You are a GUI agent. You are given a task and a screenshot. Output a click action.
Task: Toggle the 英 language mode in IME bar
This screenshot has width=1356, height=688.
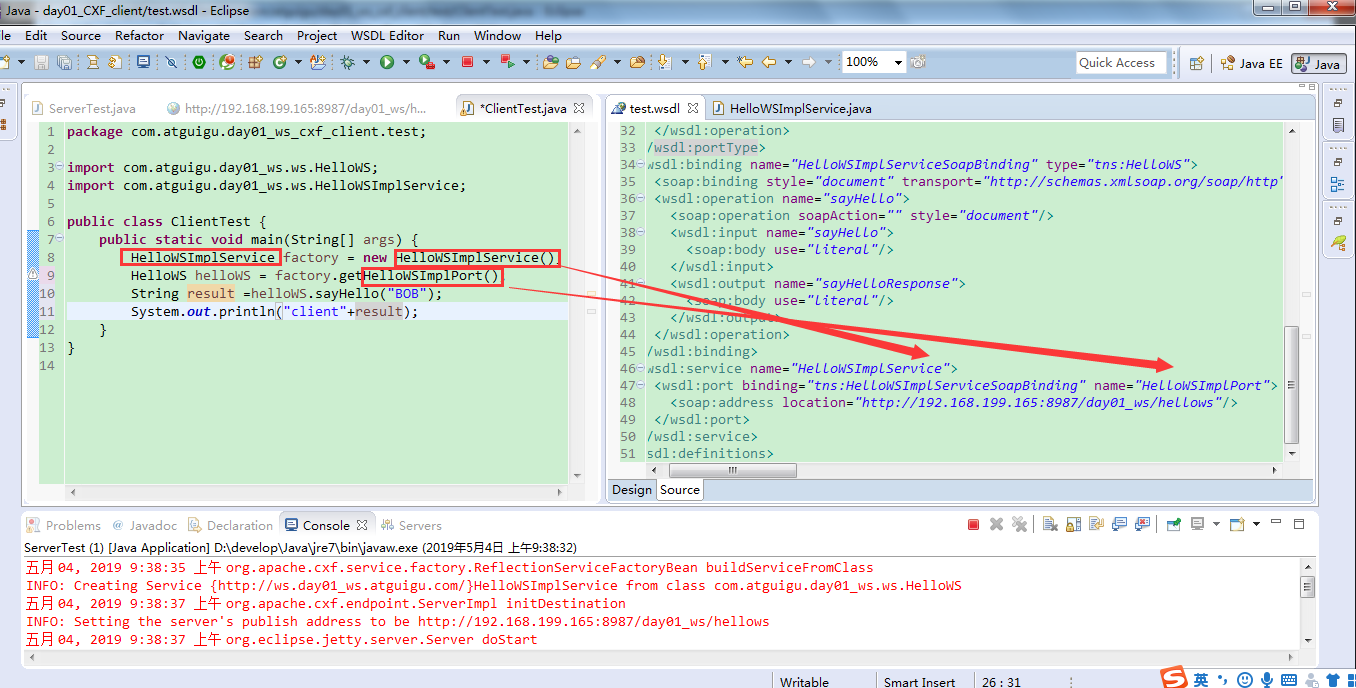click(1201, 680)
